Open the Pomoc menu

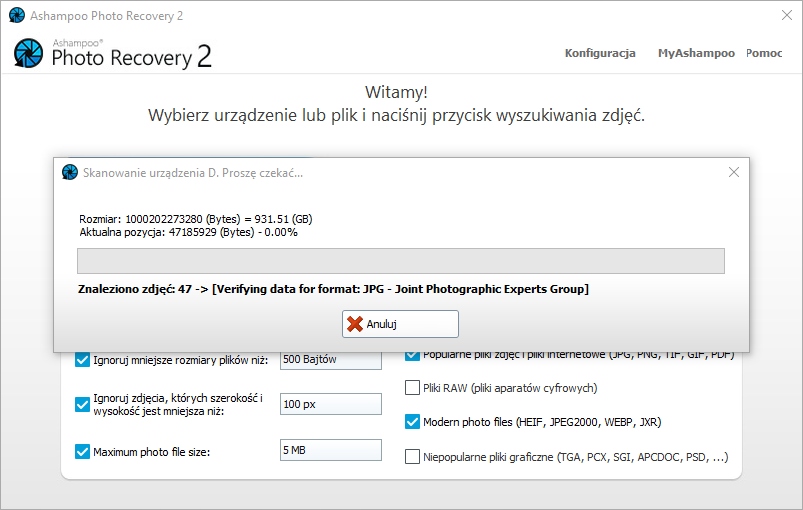coord(764,53)
